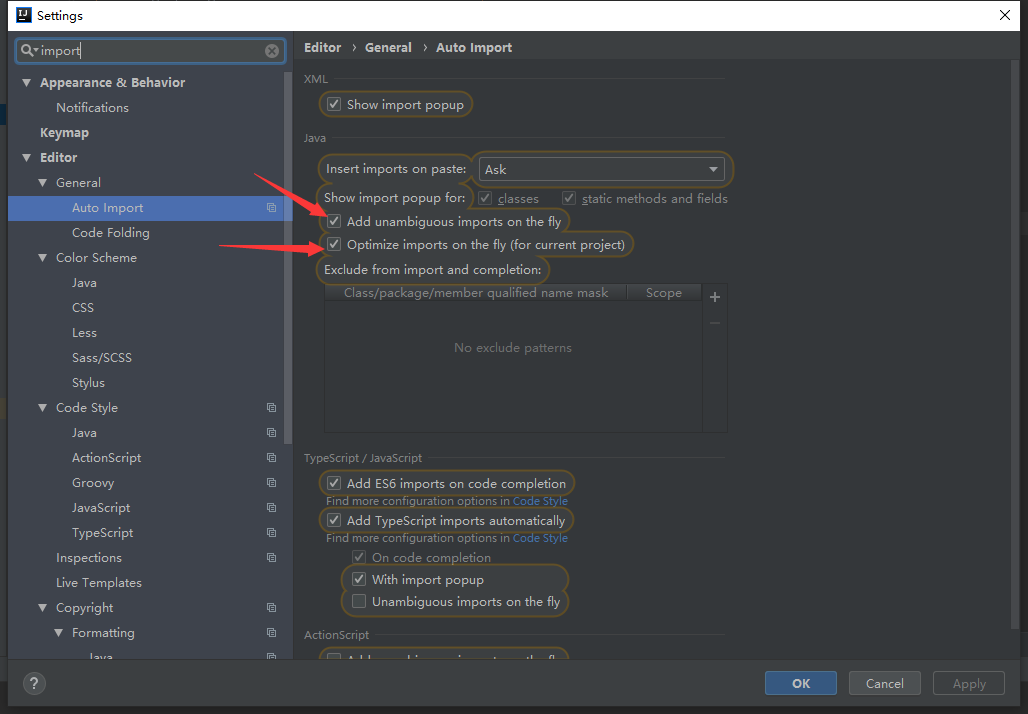Image resolution: width=1028 pixels, height=714 pixels.
Task: Click the plus icon to add exclude pattern
Action: 714,296
